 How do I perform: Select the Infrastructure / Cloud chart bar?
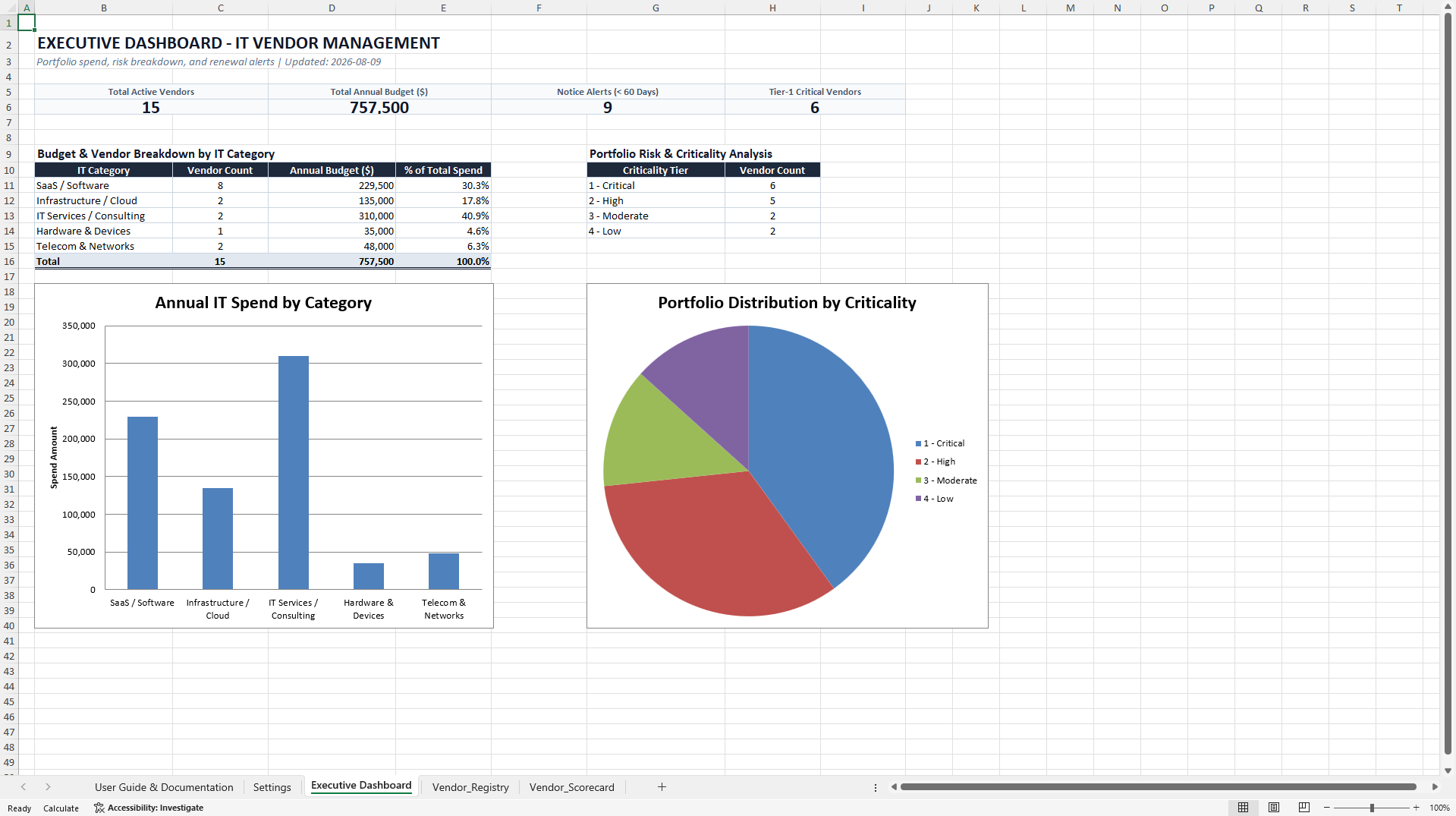[218, 538]
